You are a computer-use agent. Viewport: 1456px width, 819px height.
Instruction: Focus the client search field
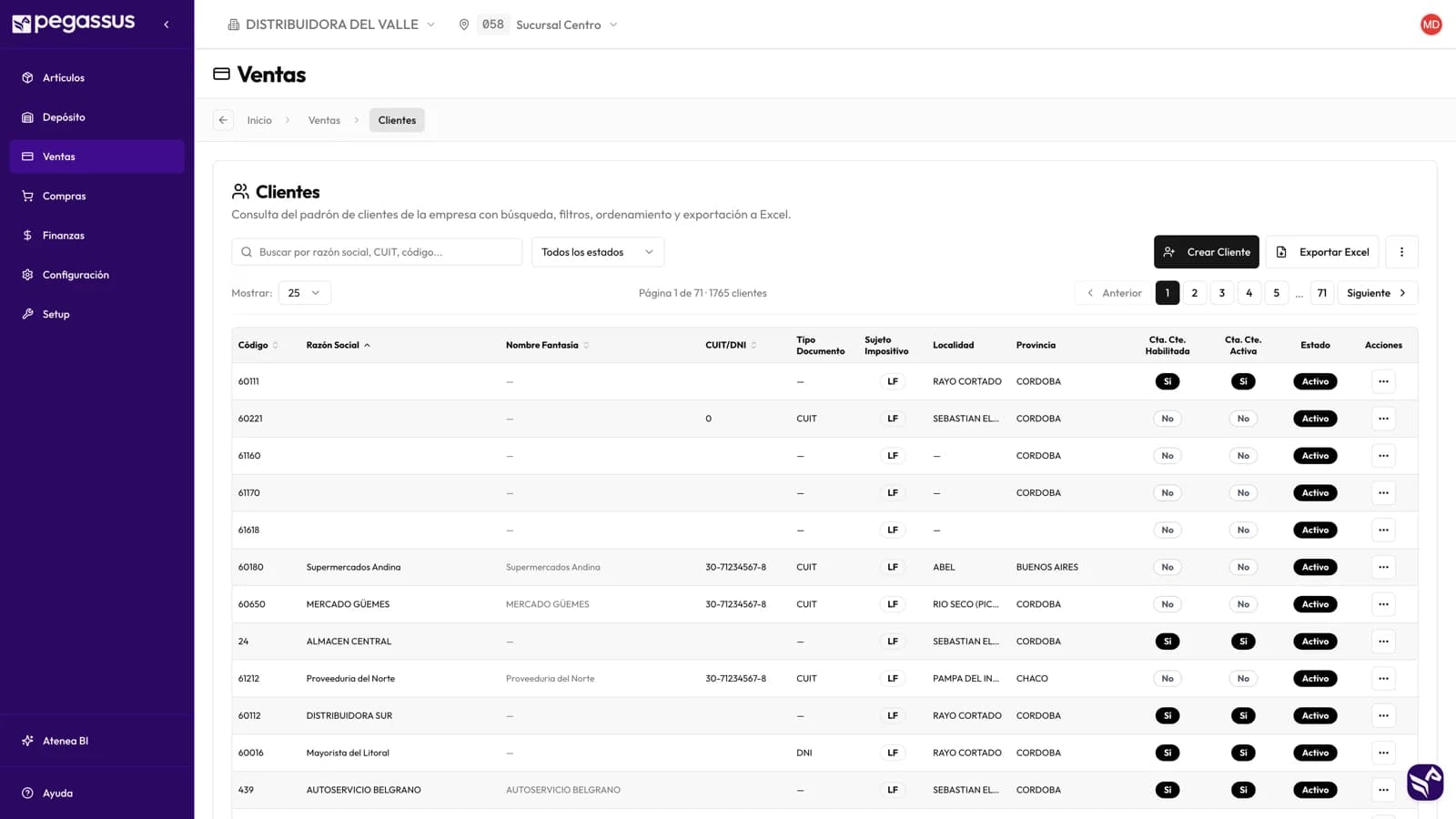377,252
